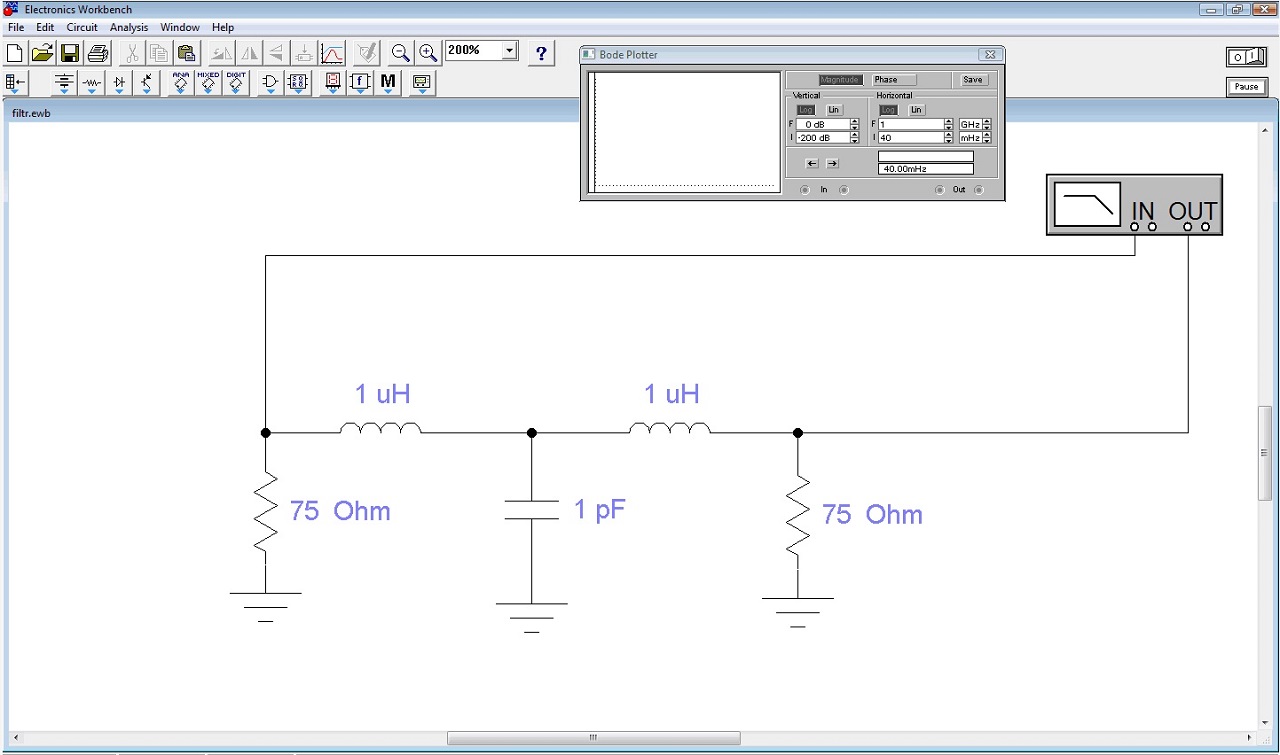Set Vertical axis to Lin scale
The height and width of the screenshot is (755, 1280).
pyautogui.click(x=833, y=110)
